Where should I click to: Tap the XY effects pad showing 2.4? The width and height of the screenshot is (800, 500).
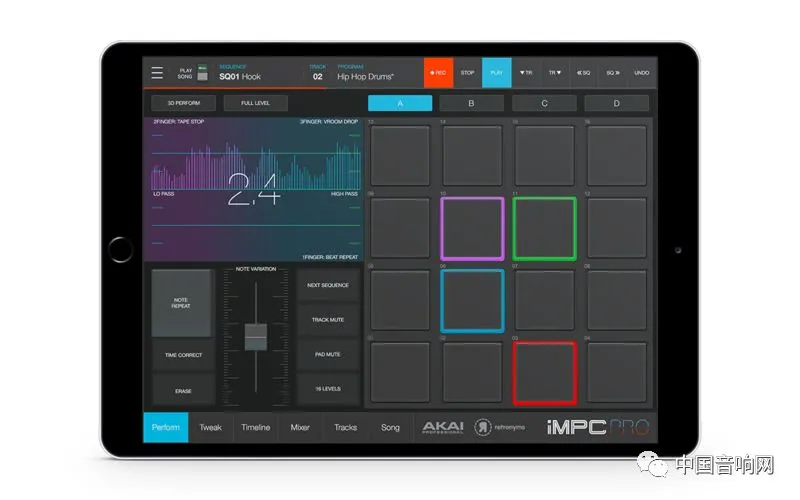(x=255, y=189)
